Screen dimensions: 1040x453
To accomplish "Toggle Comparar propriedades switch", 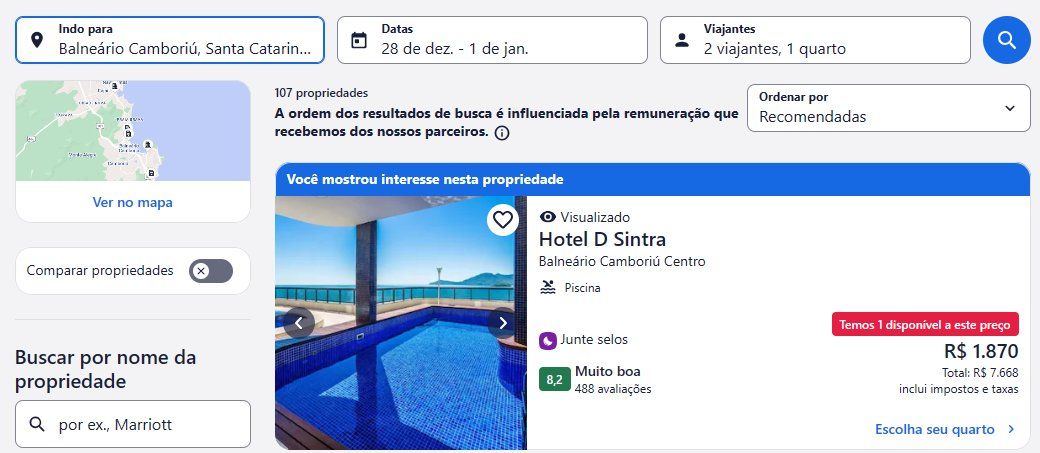I will pos(211,271).
